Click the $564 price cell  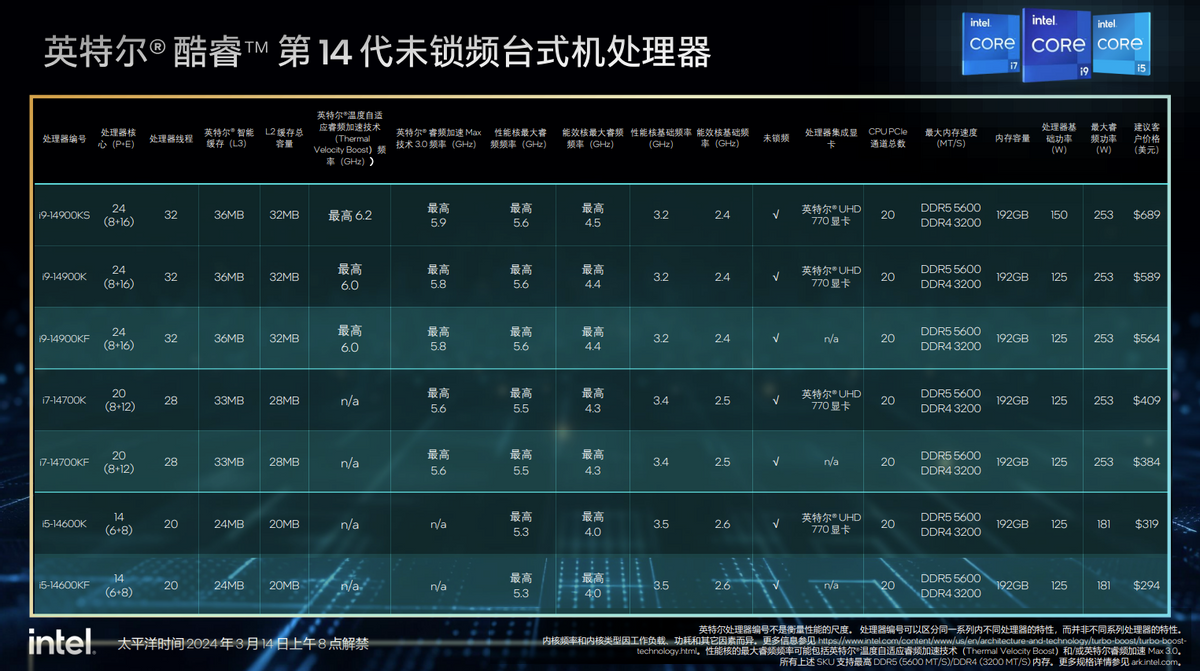[x=1146, y=339]
